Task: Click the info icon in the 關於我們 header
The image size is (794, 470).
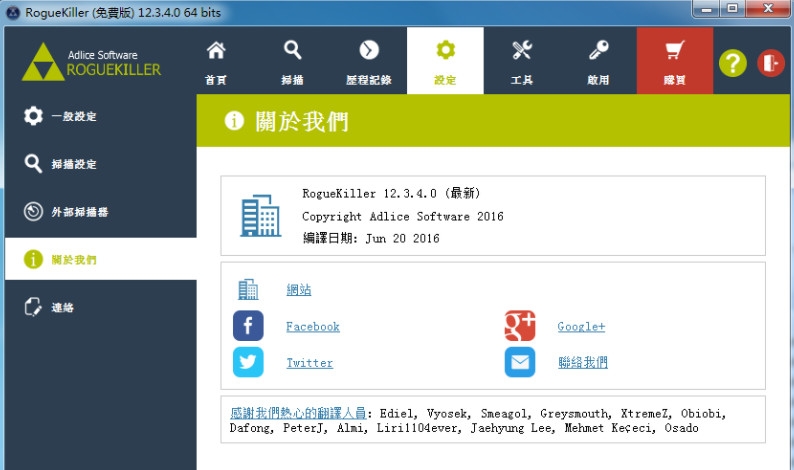Action: click(x=234, y=121)
